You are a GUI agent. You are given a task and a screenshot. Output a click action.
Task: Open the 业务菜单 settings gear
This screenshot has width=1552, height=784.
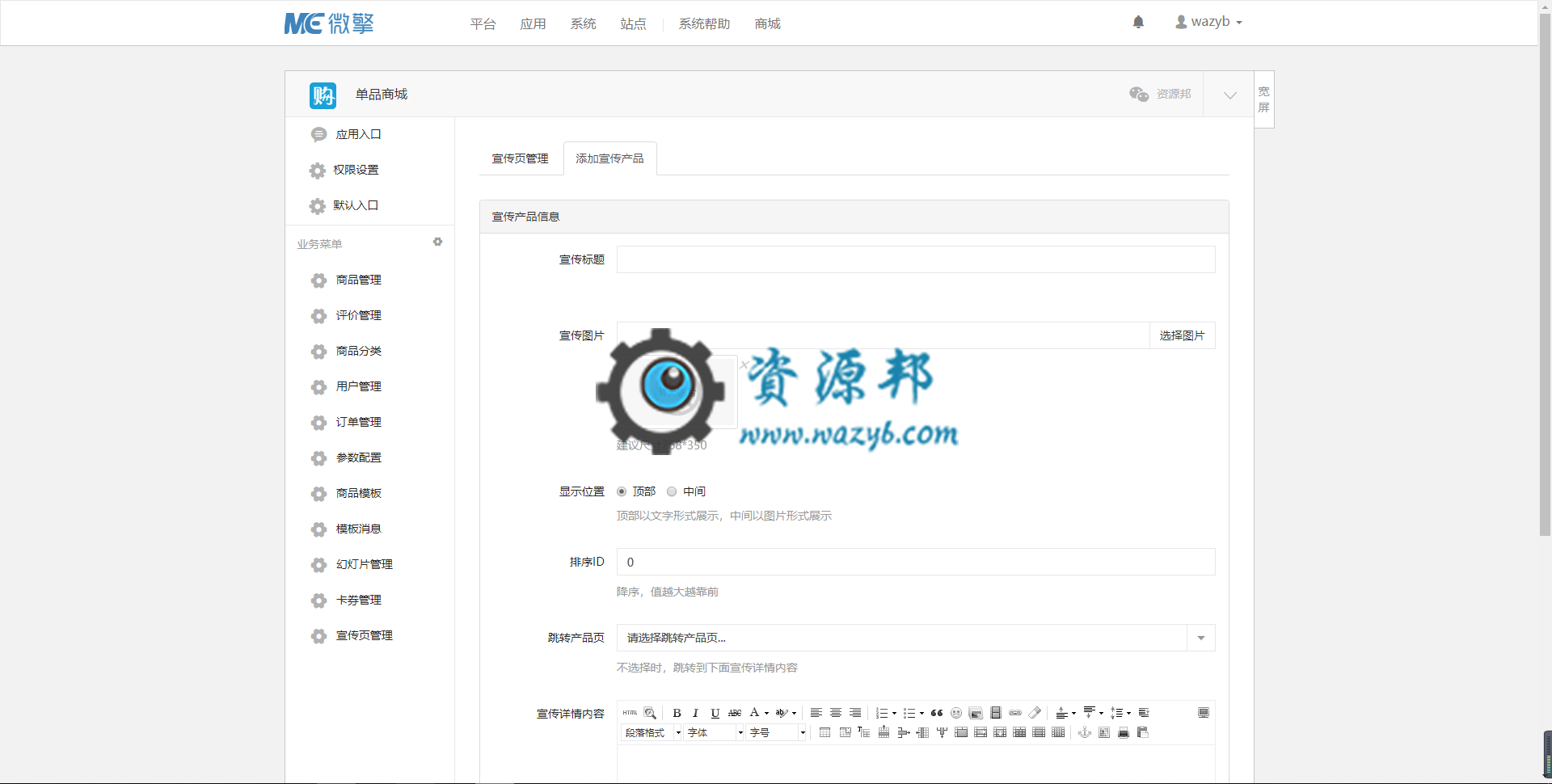[437, 242]
